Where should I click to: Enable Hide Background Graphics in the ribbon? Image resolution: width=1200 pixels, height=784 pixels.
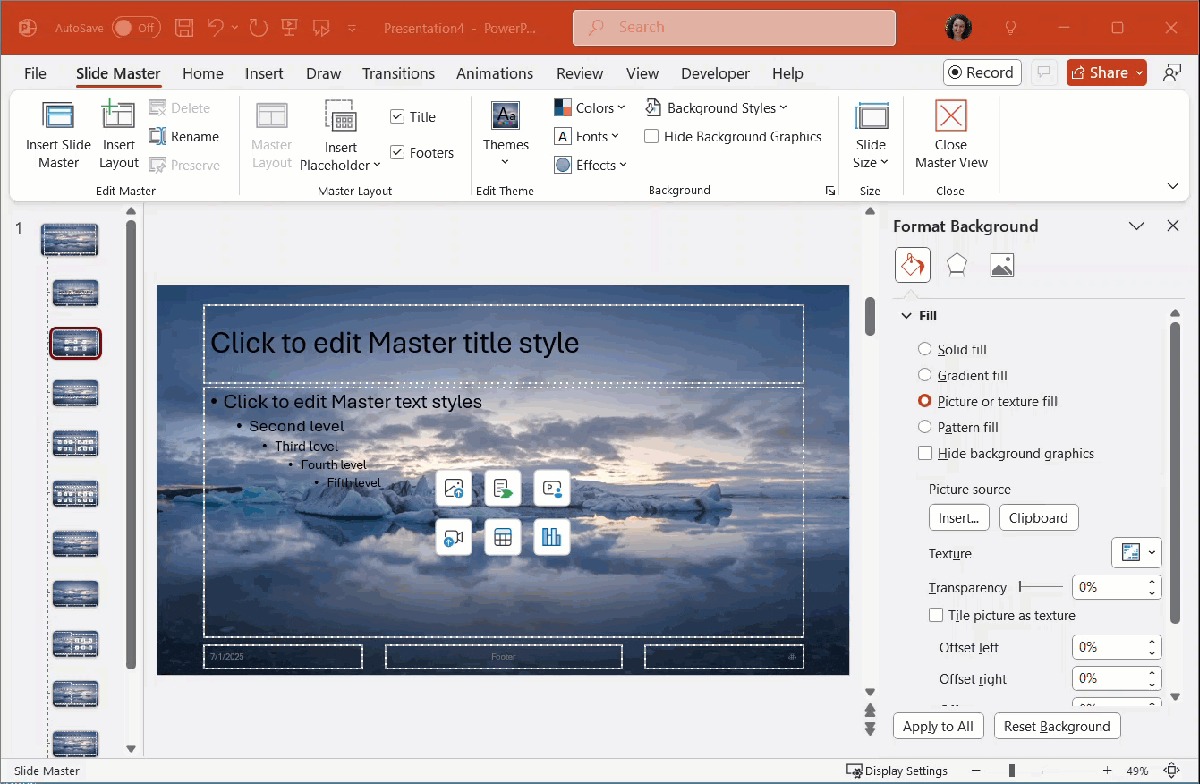(x=652, y=137)
